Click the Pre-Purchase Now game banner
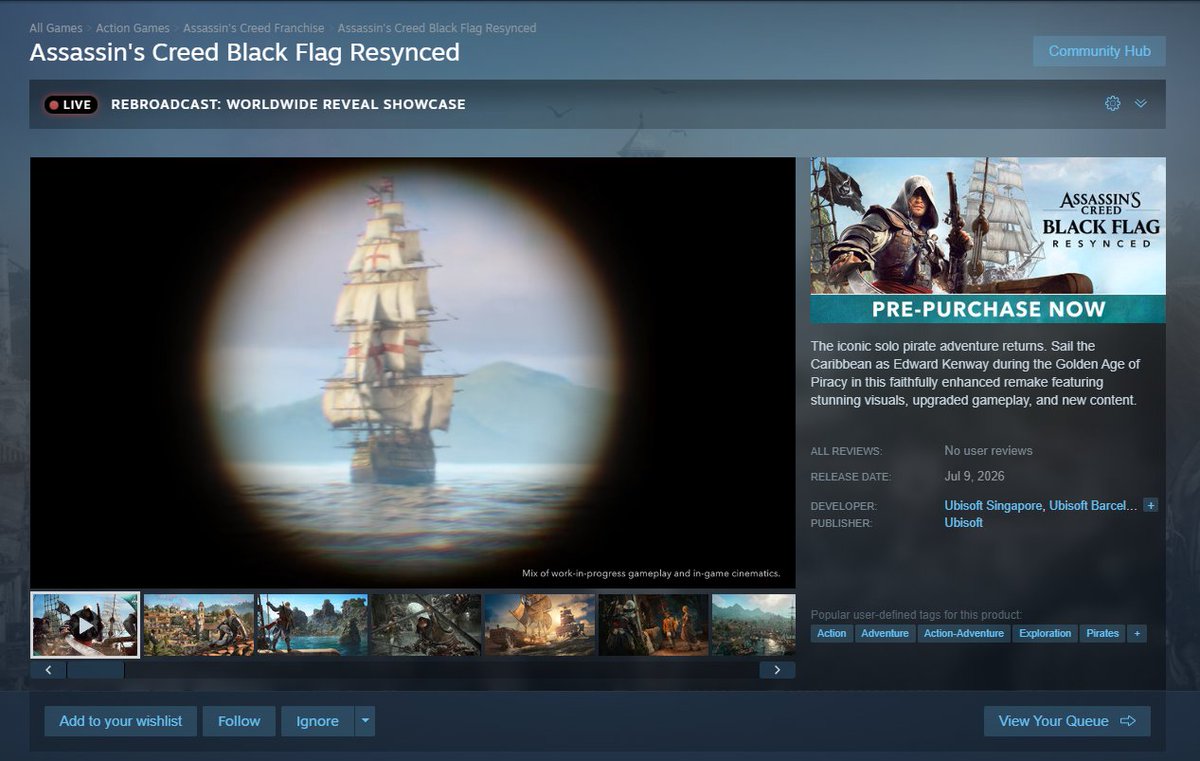1200x761 pixels. (988, 240)
